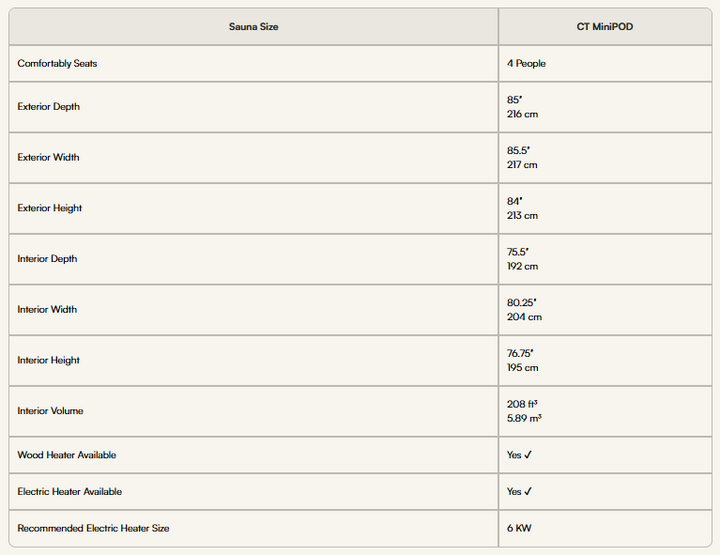Click the Wood Heater Available checkmark
Screen dimensions: 720x555
pyautogui.click(x=528, y=455)
